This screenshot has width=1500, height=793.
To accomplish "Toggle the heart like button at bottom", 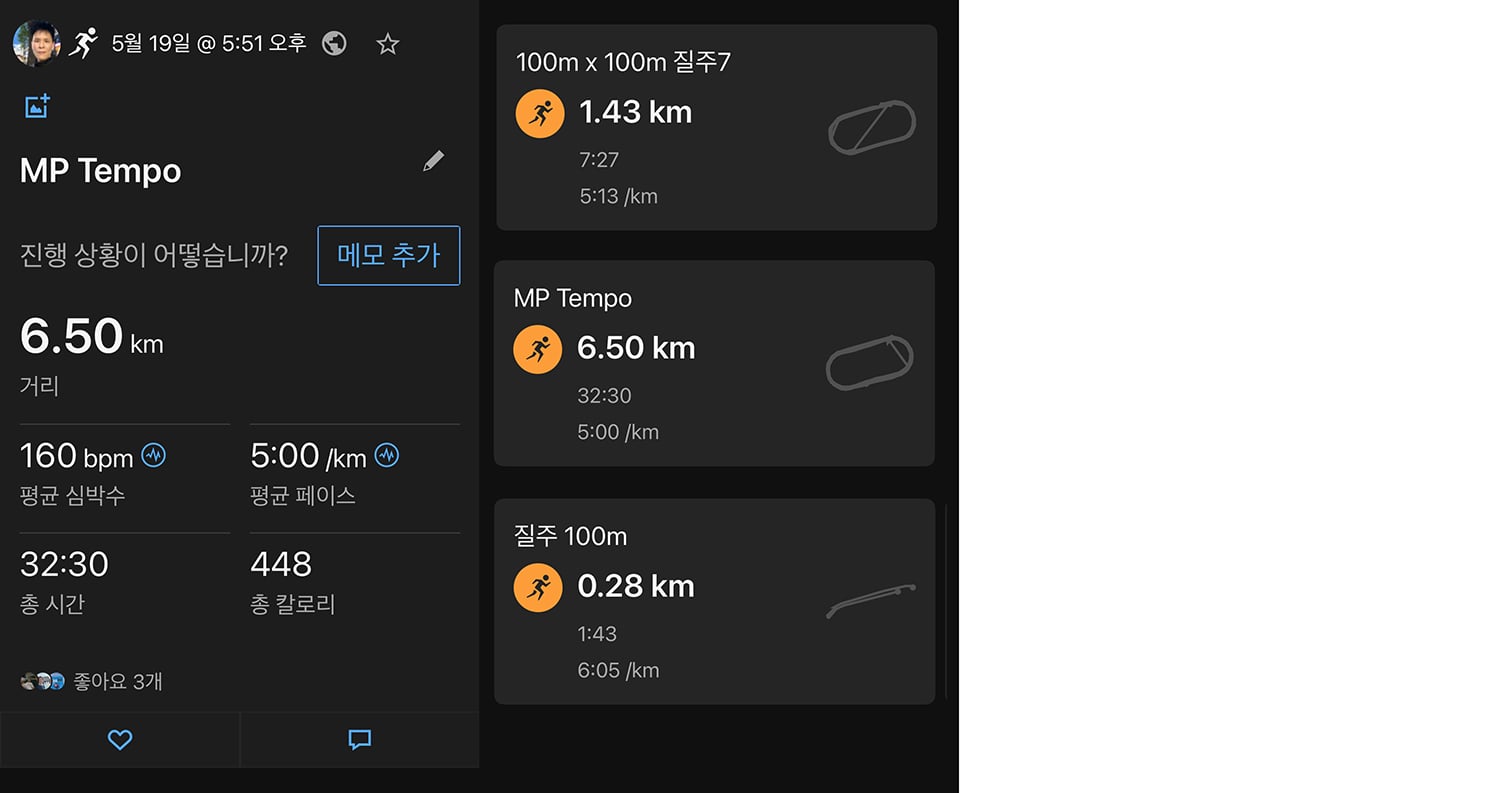I will [120, 740].
